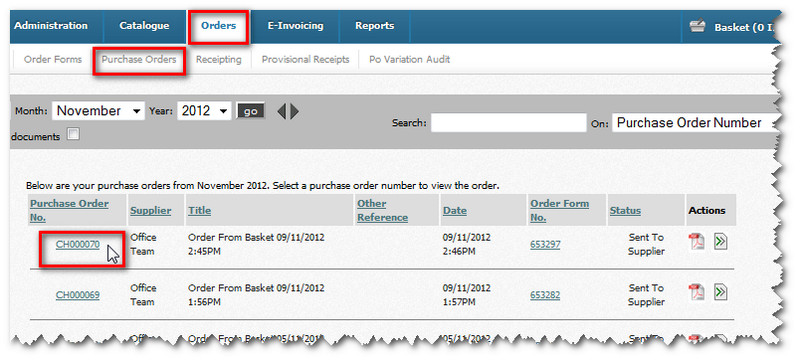Click green arrow action icon for CH000069

(x=720, y=292)
